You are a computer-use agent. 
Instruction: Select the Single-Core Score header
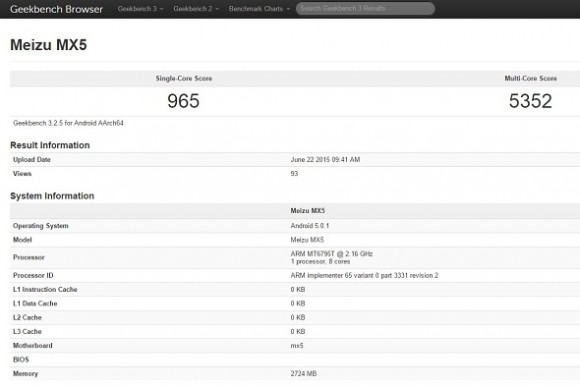pyautogui.click(x=184, y=78)
